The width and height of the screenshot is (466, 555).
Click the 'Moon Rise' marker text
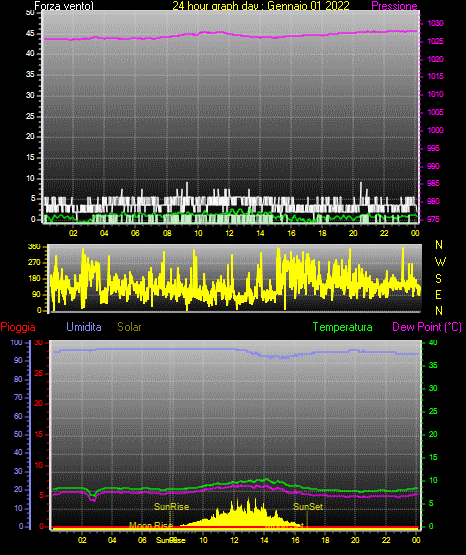(151, 525)
